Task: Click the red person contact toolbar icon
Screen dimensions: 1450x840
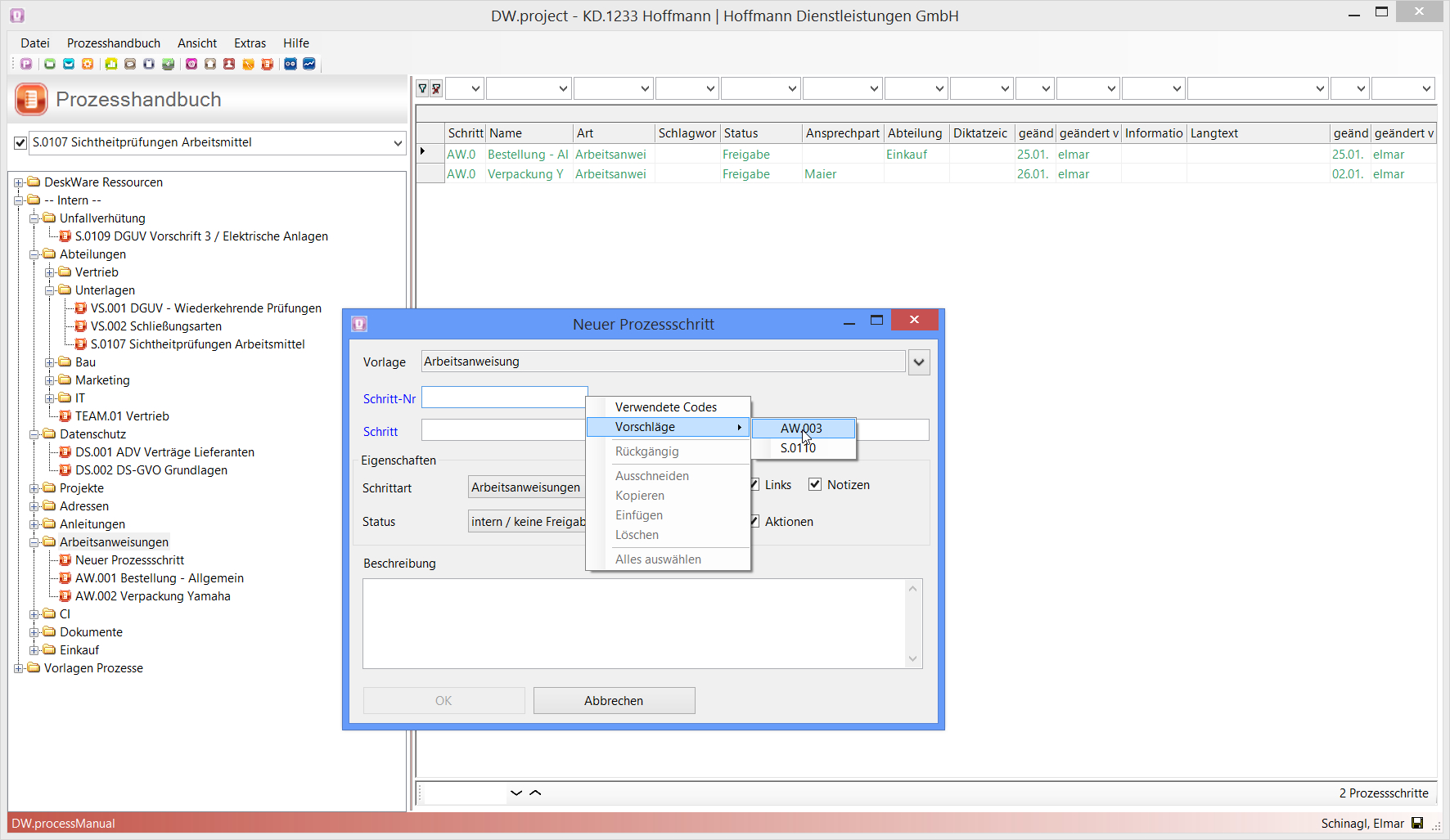Action: pos(229,64)
